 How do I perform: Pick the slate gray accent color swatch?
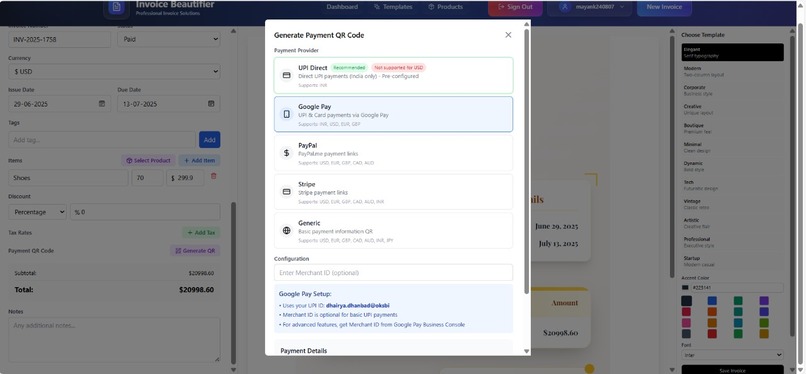[x=686, y=333]
